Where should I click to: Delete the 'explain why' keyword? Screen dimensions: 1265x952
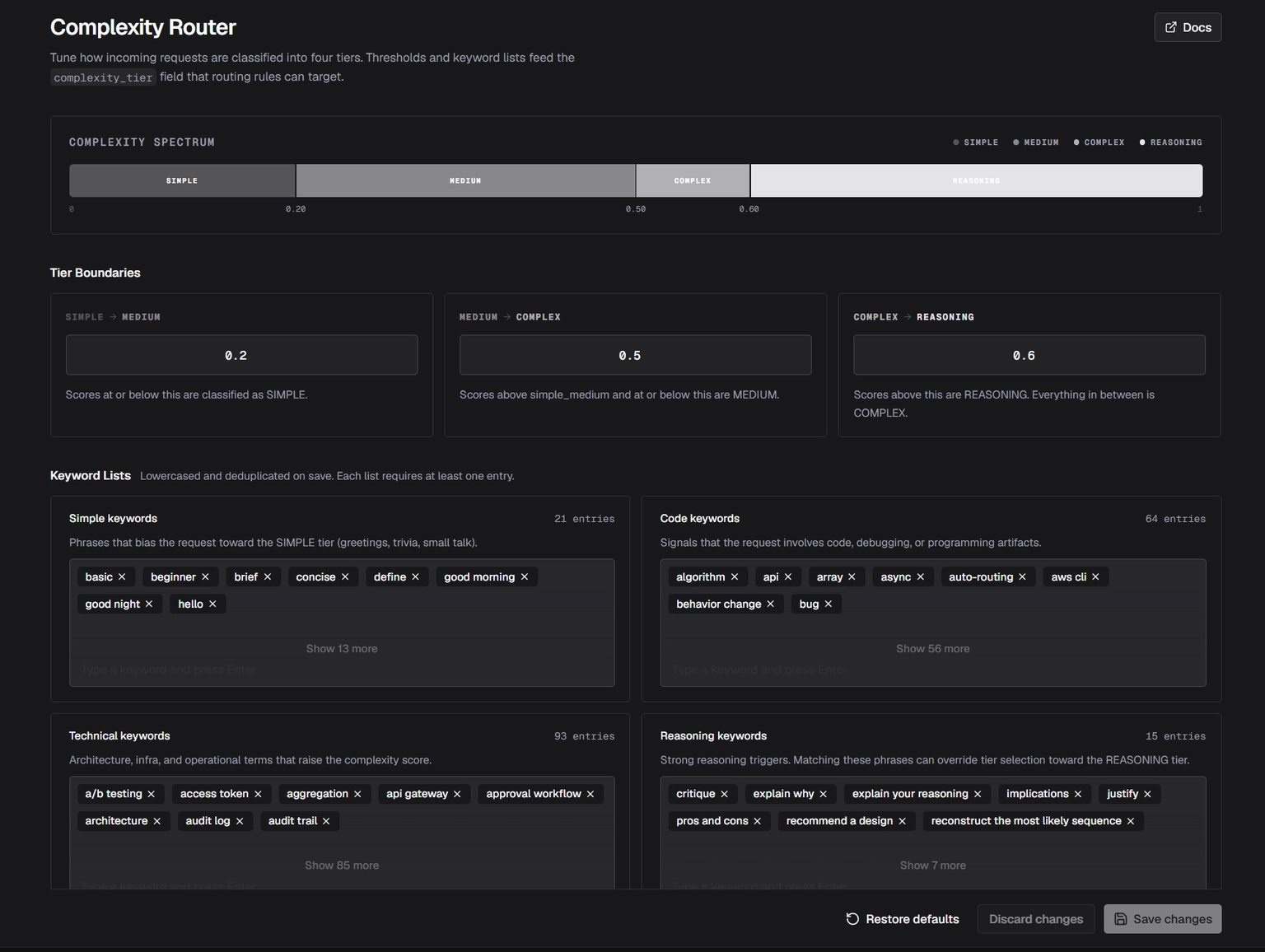[x=824, y=794]
